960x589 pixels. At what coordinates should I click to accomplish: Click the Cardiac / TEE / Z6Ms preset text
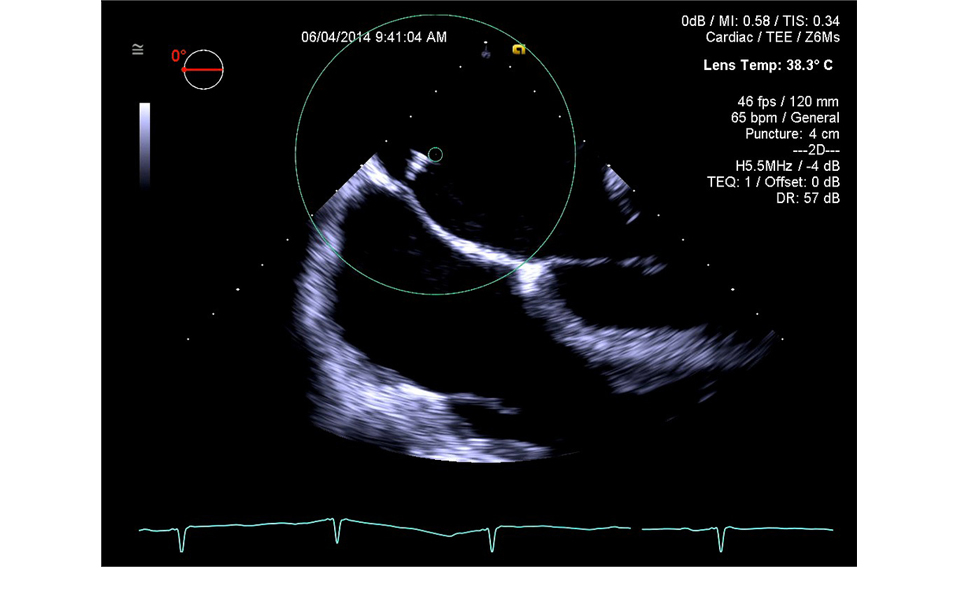[x=772, y=36]
